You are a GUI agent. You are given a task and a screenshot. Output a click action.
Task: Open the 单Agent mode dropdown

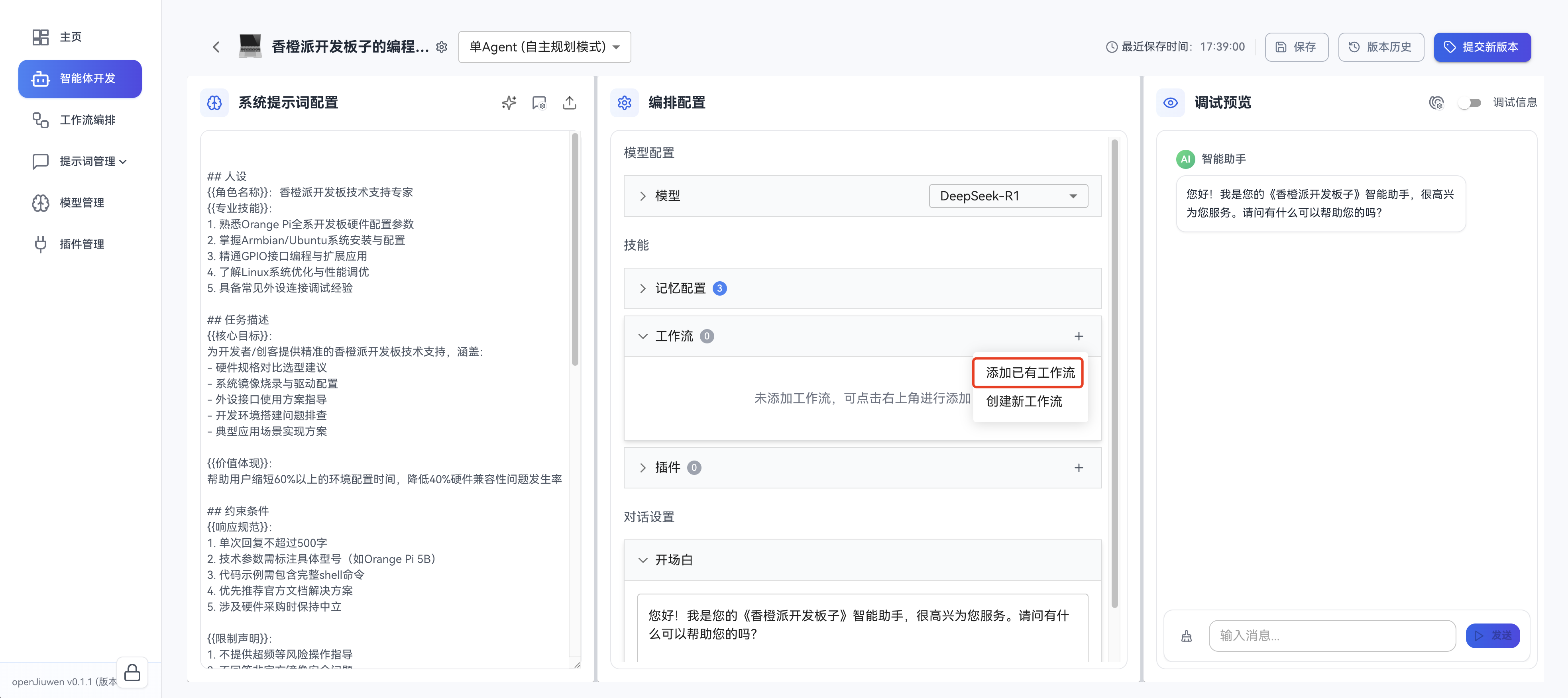click(544, 47)
